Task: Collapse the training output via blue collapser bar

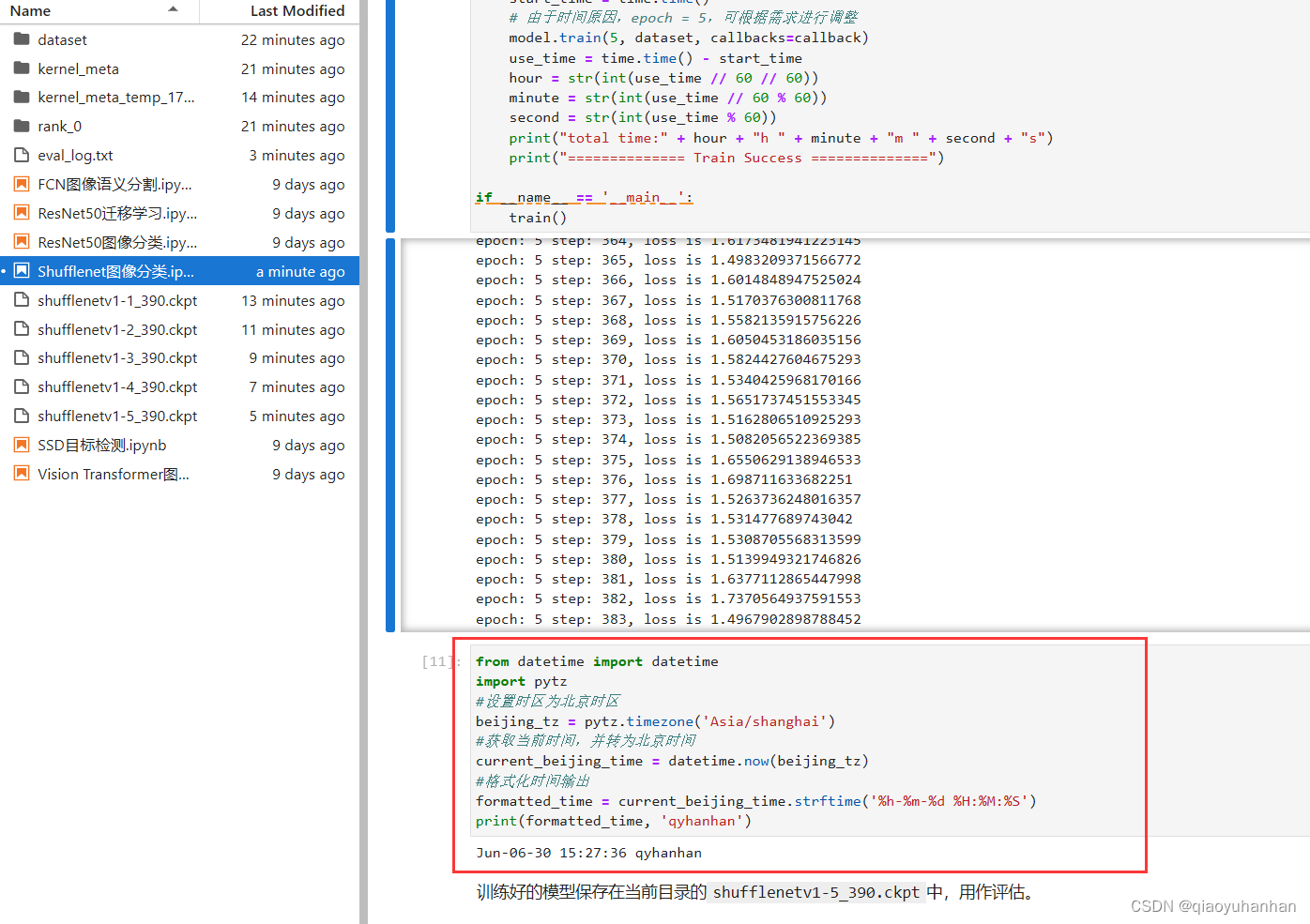Action: click(390, 435)
